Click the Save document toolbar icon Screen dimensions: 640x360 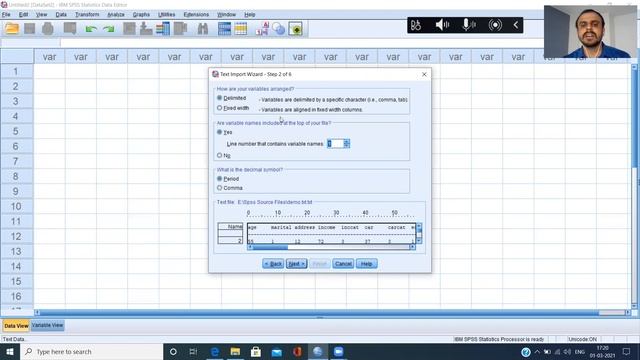tap(29, 29)
